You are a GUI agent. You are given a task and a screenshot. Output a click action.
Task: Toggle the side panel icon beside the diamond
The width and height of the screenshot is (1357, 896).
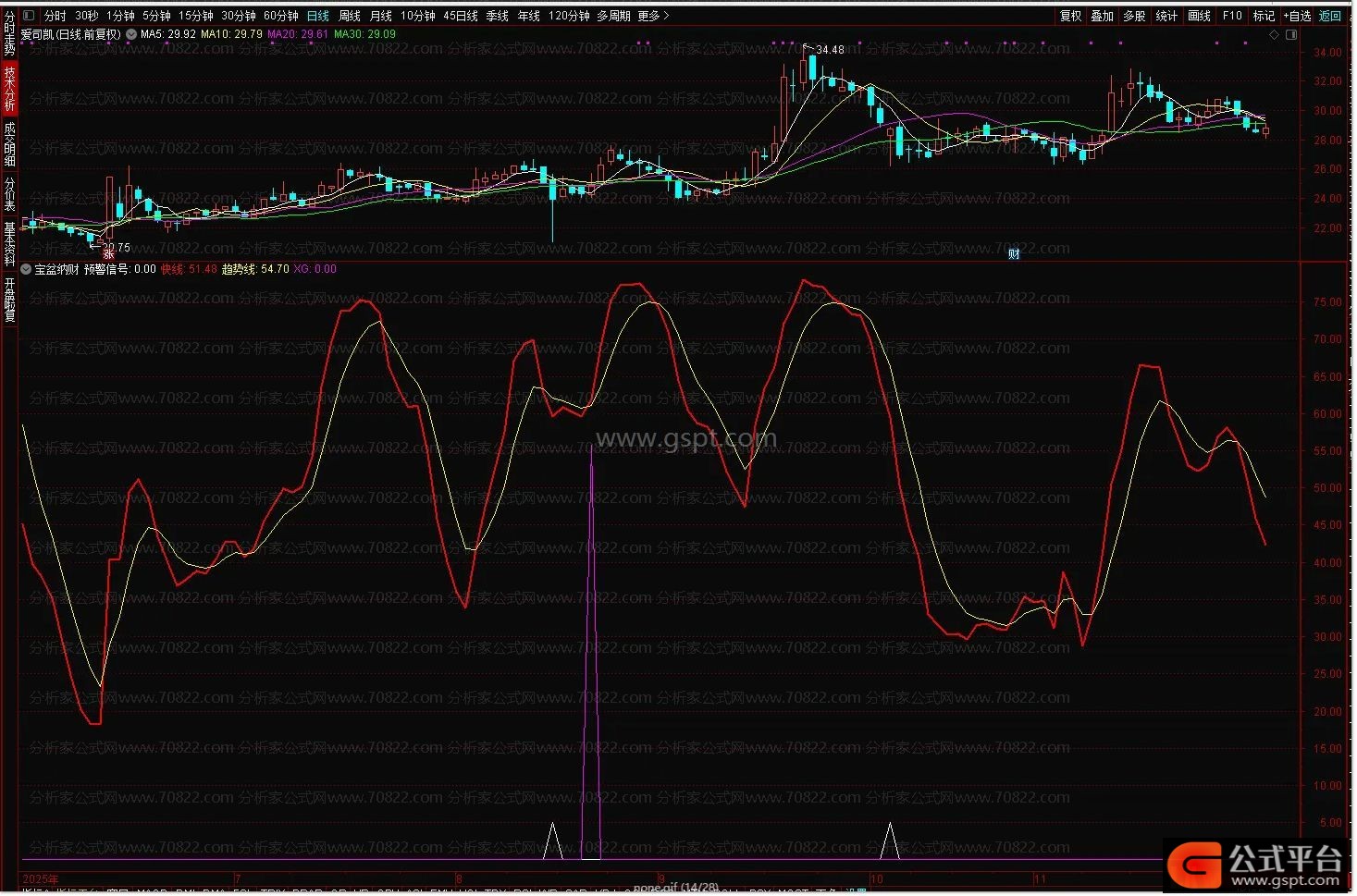tap(1291, 35)
